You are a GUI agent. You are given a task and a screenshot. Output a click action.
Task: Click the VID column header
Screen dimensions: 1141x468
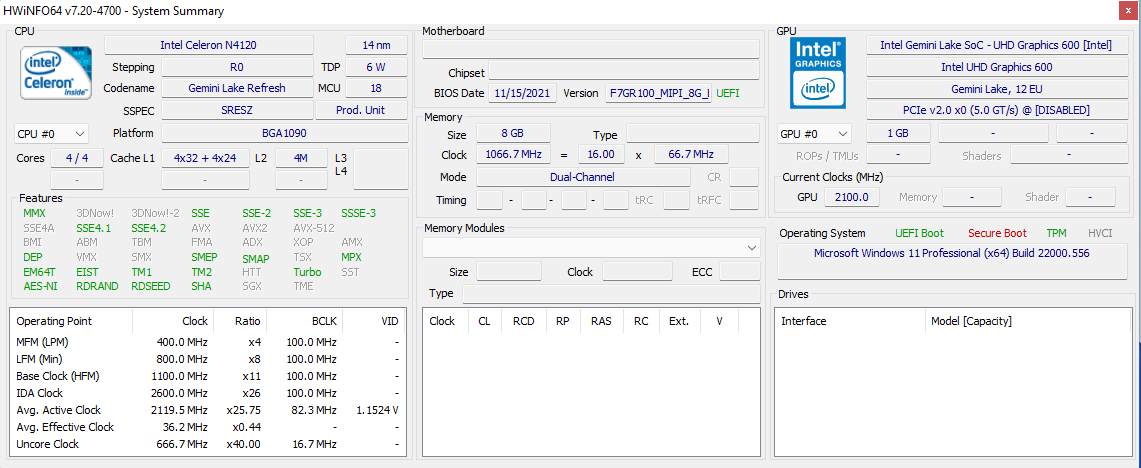(x=374, y=321)
